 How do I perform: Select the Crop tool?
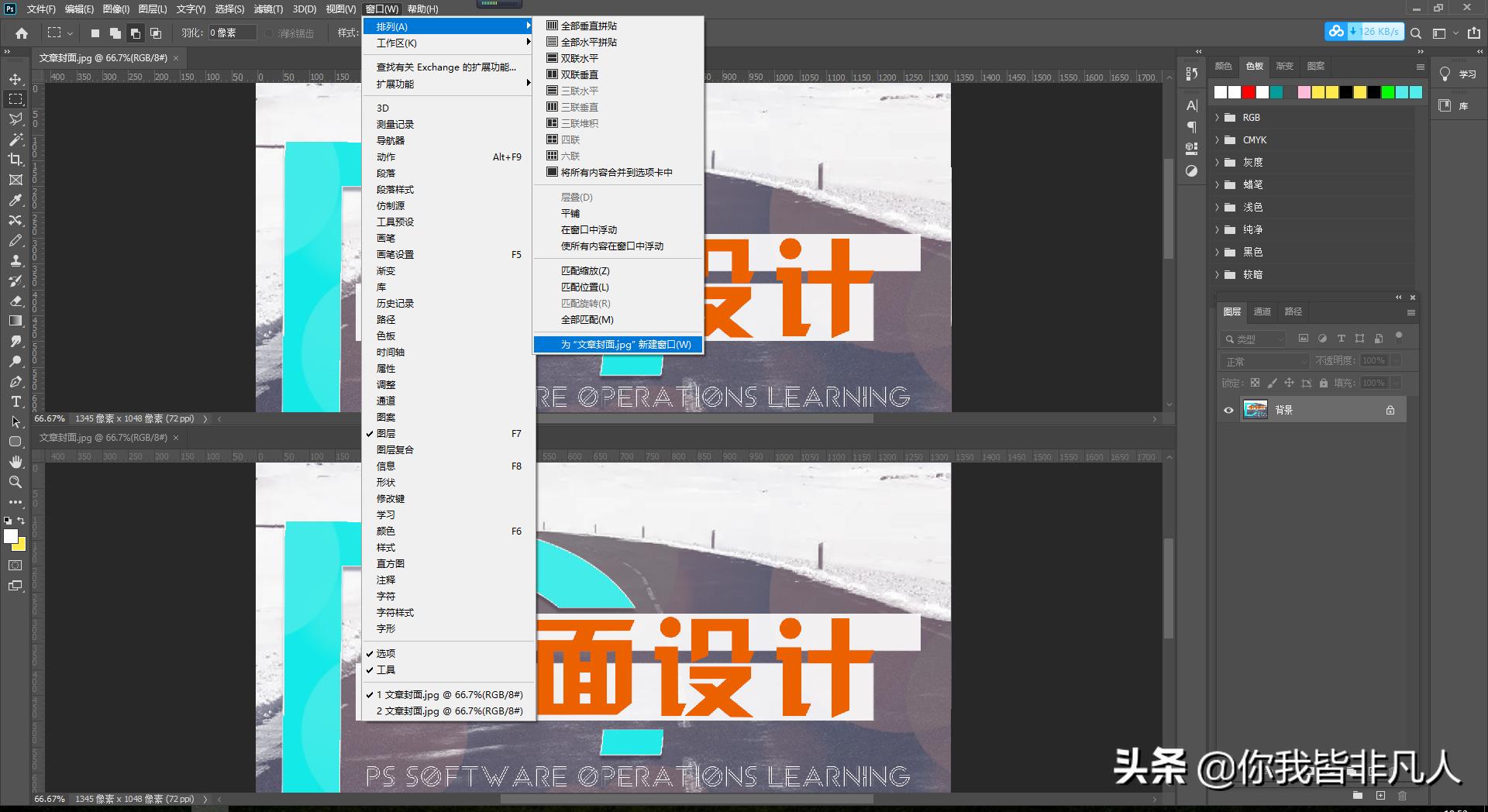(x=15, y=160)
